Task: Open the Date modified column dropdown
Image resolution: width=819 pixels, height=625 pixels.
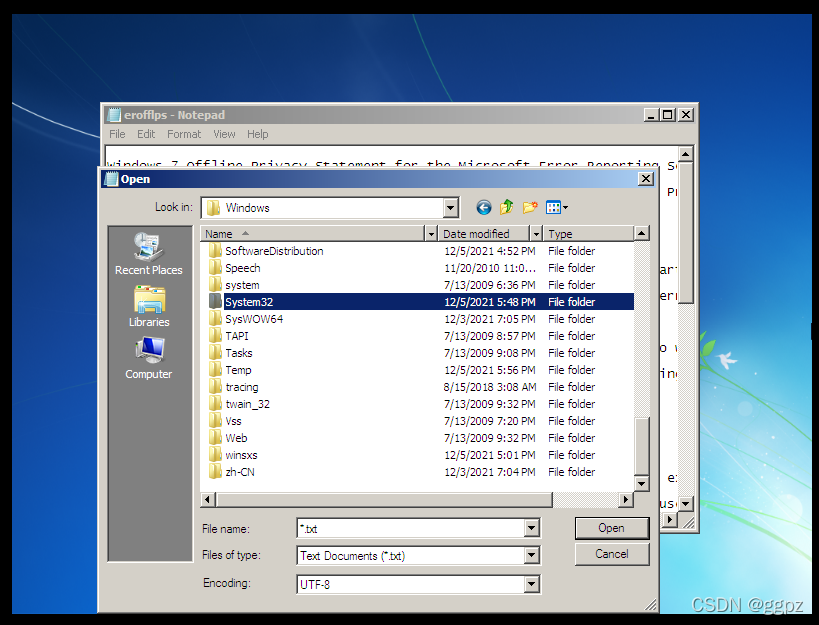Action: click(536, 234)
